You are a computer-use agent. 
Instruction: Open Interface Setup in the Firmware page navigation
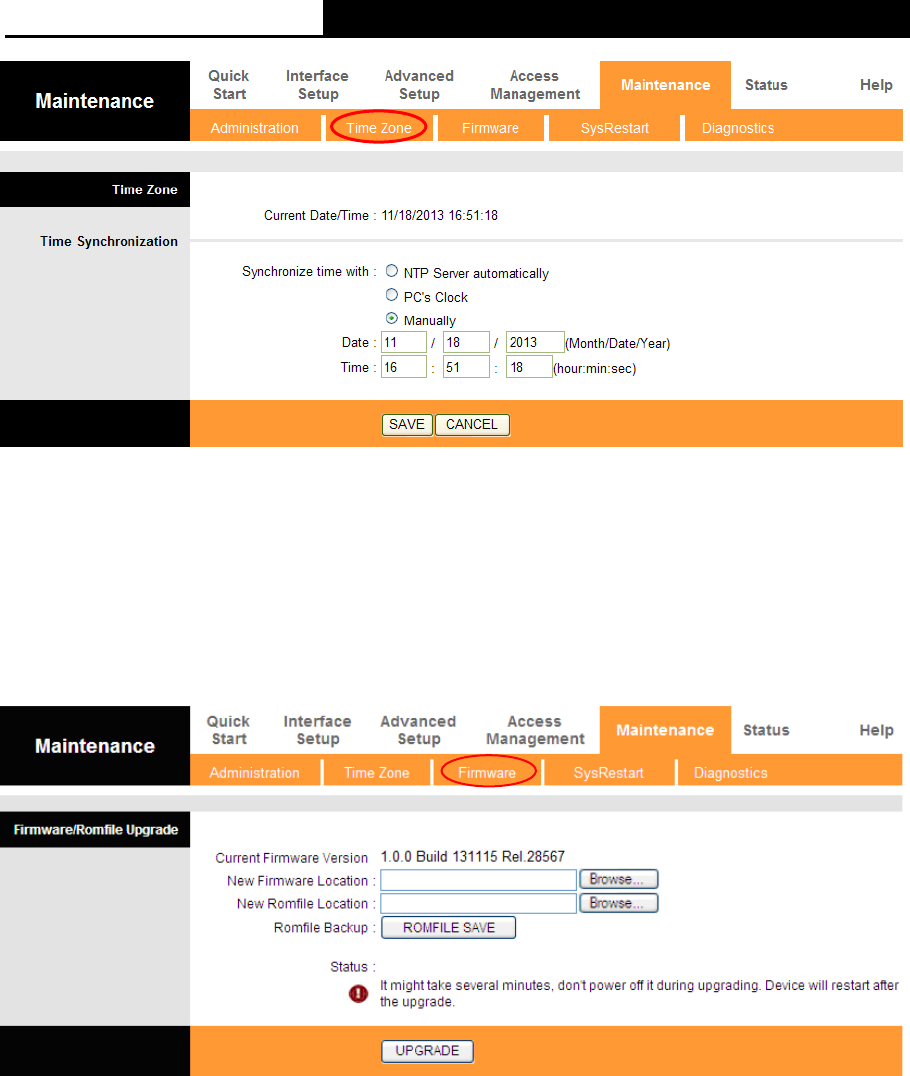click(317, 730)
